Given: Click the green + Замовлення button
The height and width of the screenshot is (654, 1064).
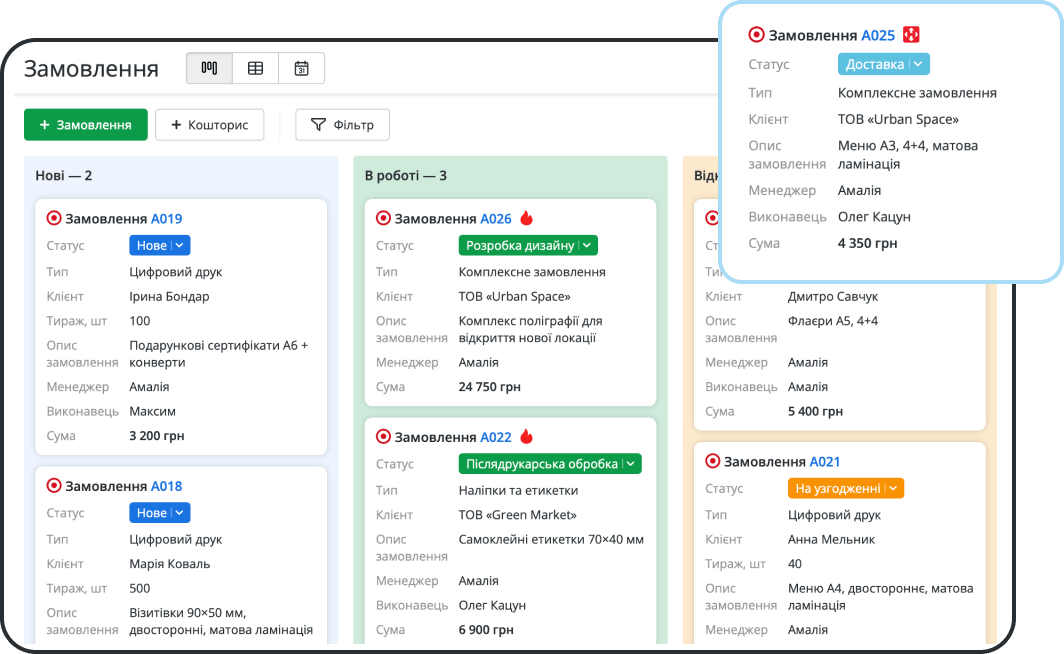Looking at the screenshot, I should click(x=86, y=125).
